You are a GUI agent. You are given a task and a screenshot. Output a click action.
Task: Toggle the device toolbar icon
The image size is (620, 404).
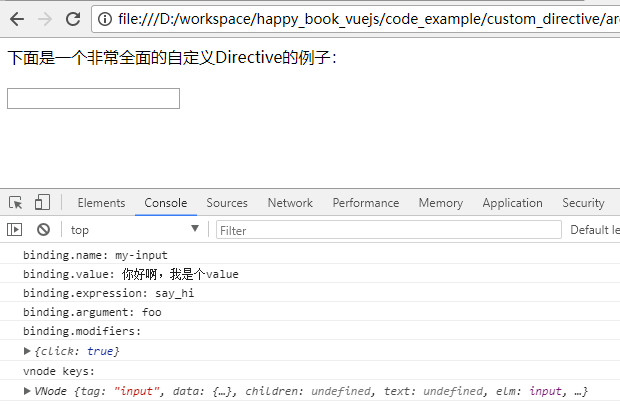click(42, 202)
